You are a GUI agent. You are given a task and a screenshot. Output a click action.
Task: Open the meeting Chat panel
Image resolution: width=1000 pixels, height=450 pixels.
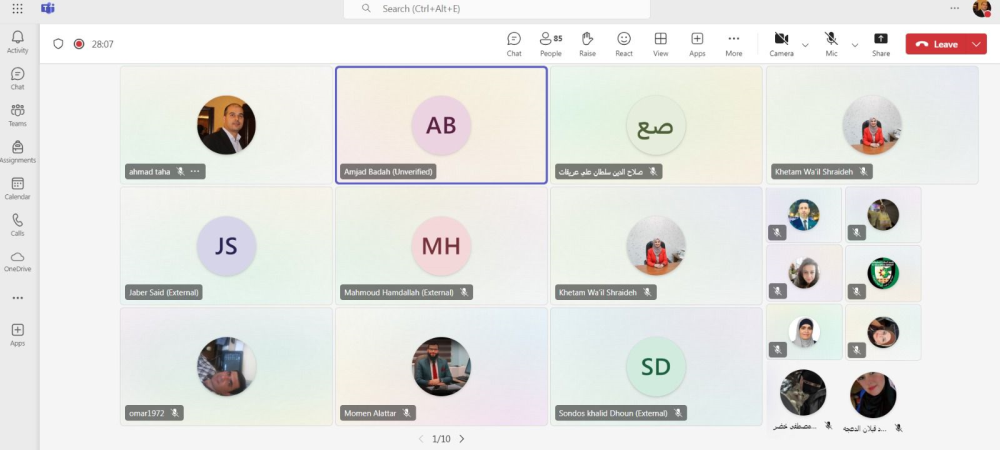pos(514,43)
